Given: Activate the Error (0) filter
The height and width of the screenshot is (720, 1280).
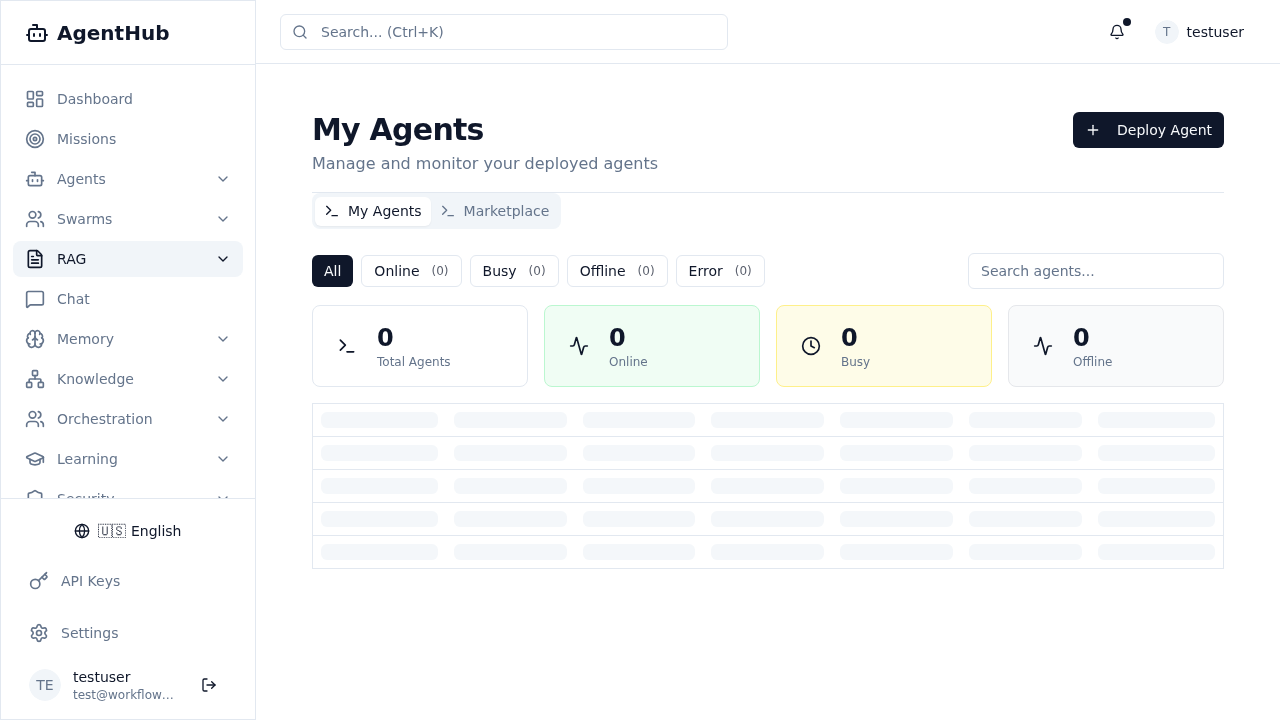Looking at the screenshot, I should pyautogui.click(x=720, y=271).
